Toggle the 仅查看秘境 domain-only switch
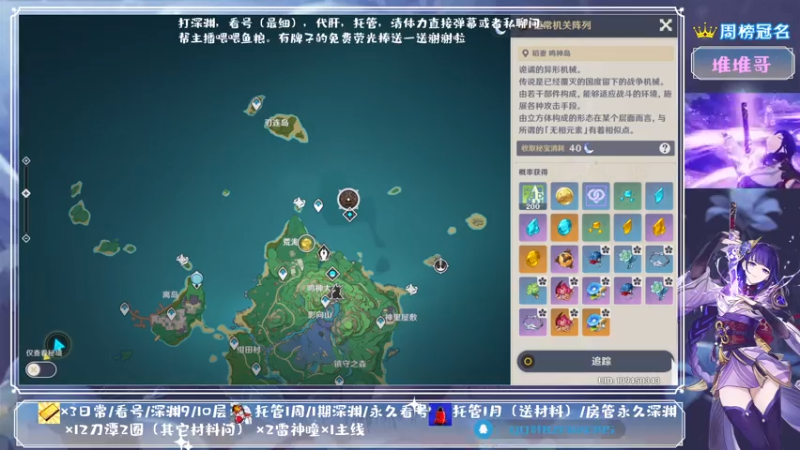This screenshot has height=450, width=800. tap(41, 369)
